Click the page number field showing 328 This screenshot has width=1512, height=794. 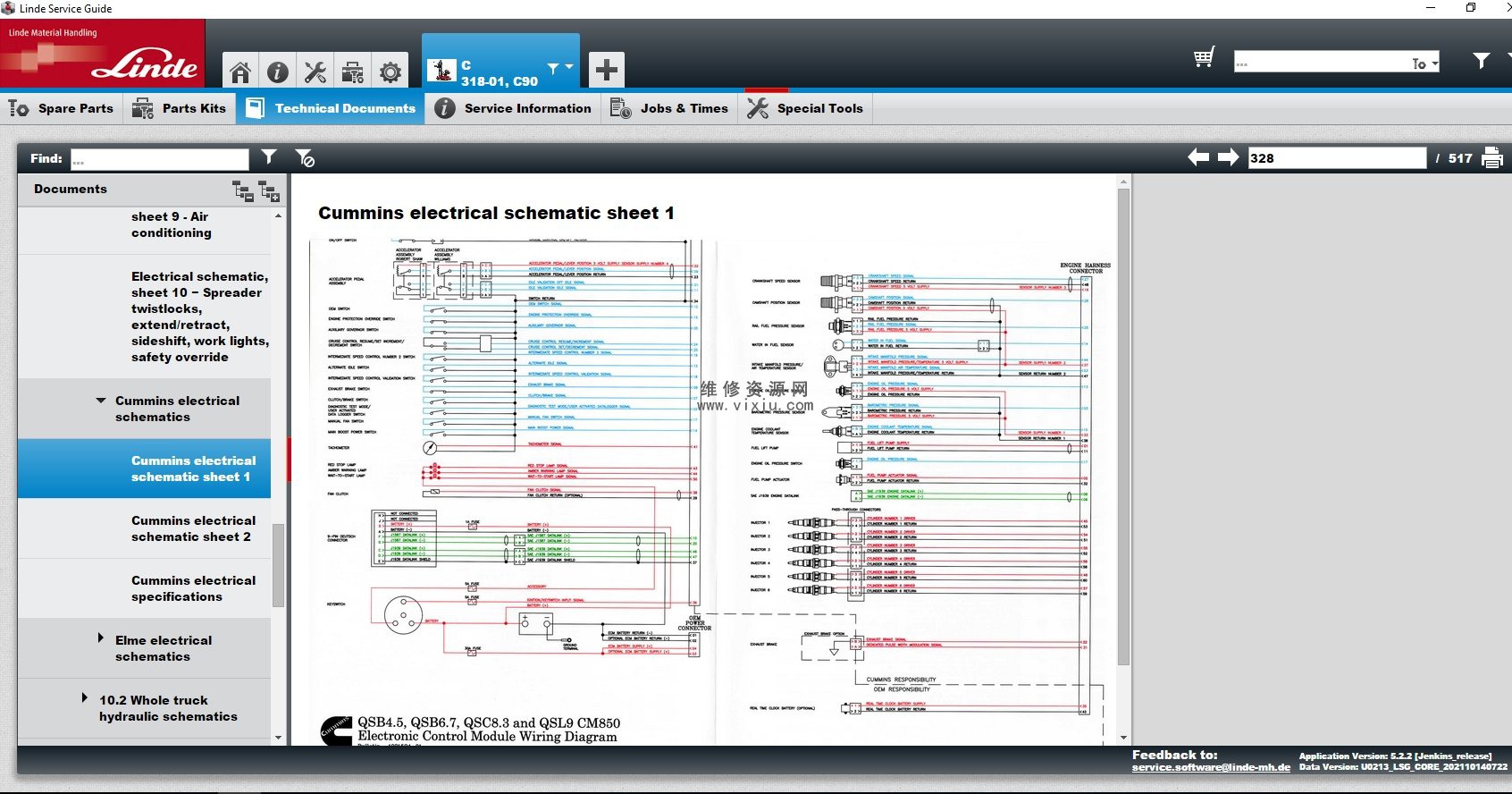tap(1337, 158)
